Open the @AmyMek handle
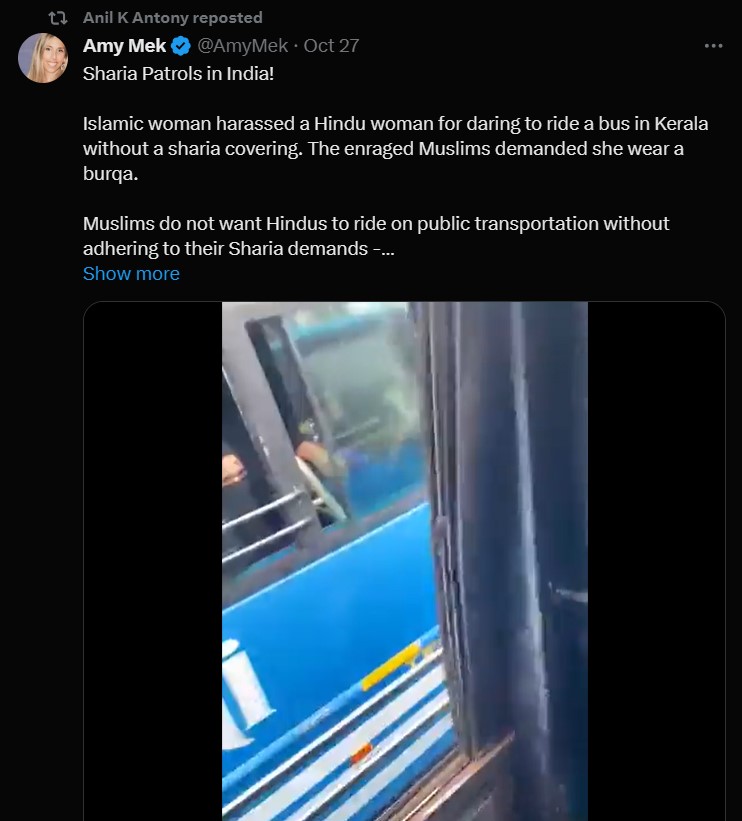Viewport: 742px width, 821px height. pos(242,46)
